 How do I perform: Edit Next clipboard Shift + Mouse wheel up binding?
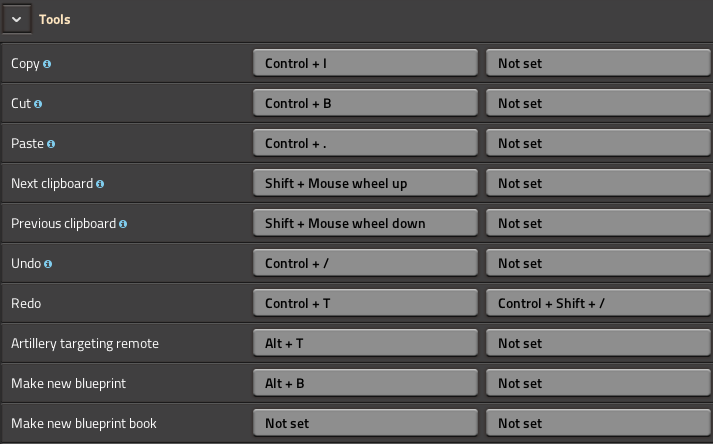pos(365,183)
